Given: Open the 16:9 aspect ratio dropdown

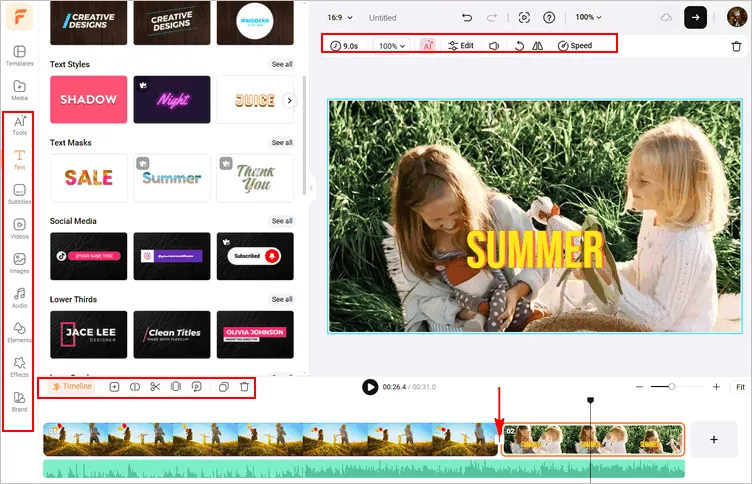Looking at the screenshot, I should point(342,17).
